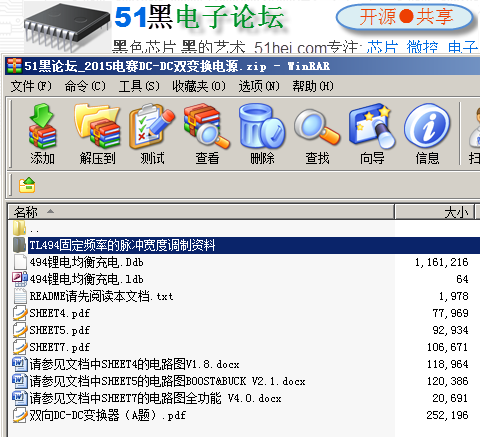Select 请参见文档中SHEET4的电路图V1.8.docx
The height and width of the screenshot is (437, 480).
click(134, 364)
